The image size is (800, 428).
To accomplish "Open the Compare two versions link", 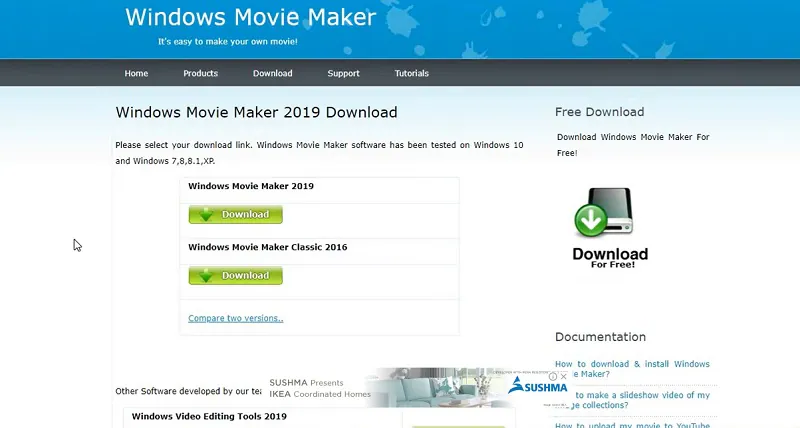I will pos(236,318).
